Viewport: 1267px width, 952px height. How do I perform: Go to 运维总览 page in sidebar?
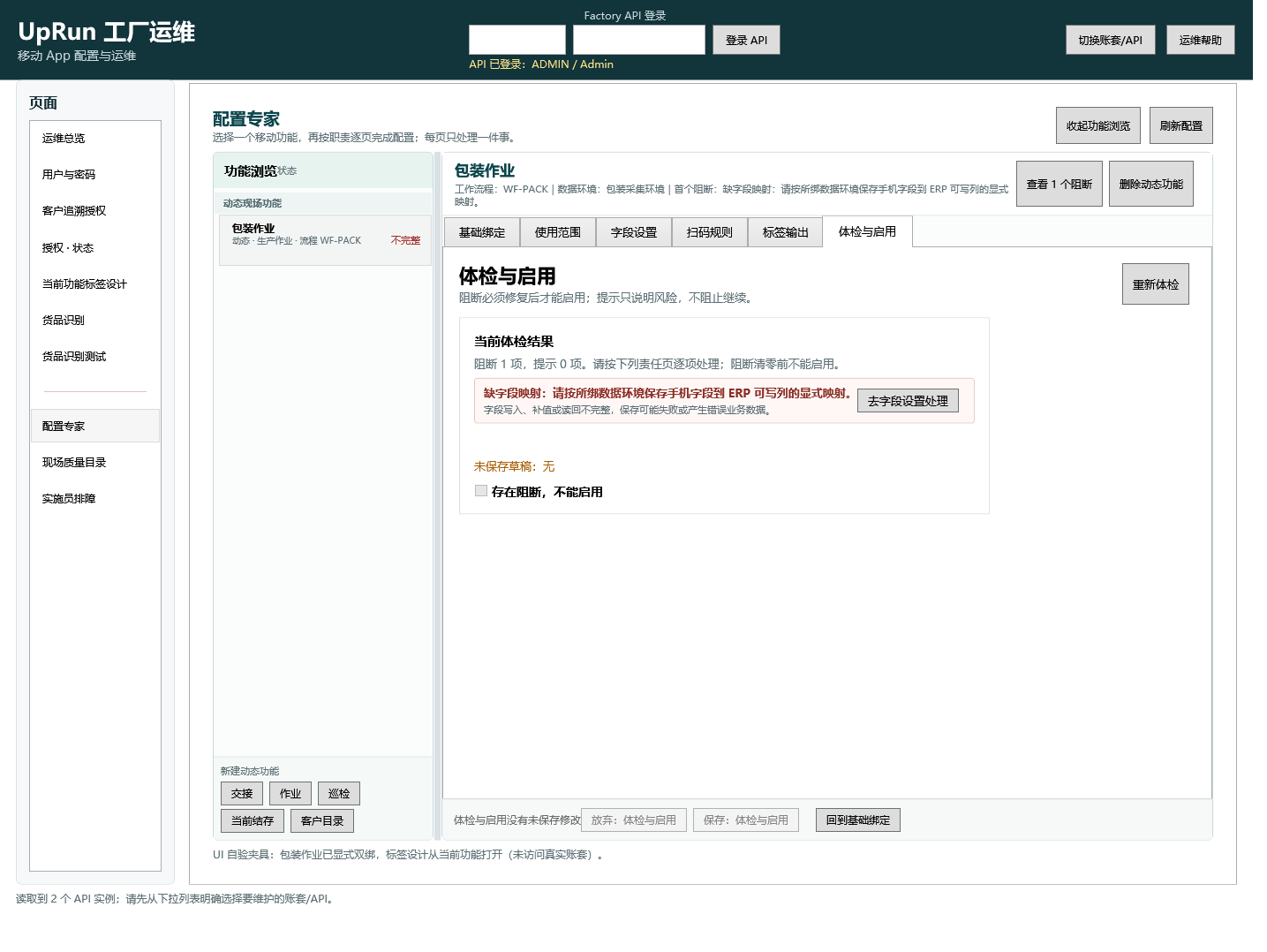coord(95,139)
